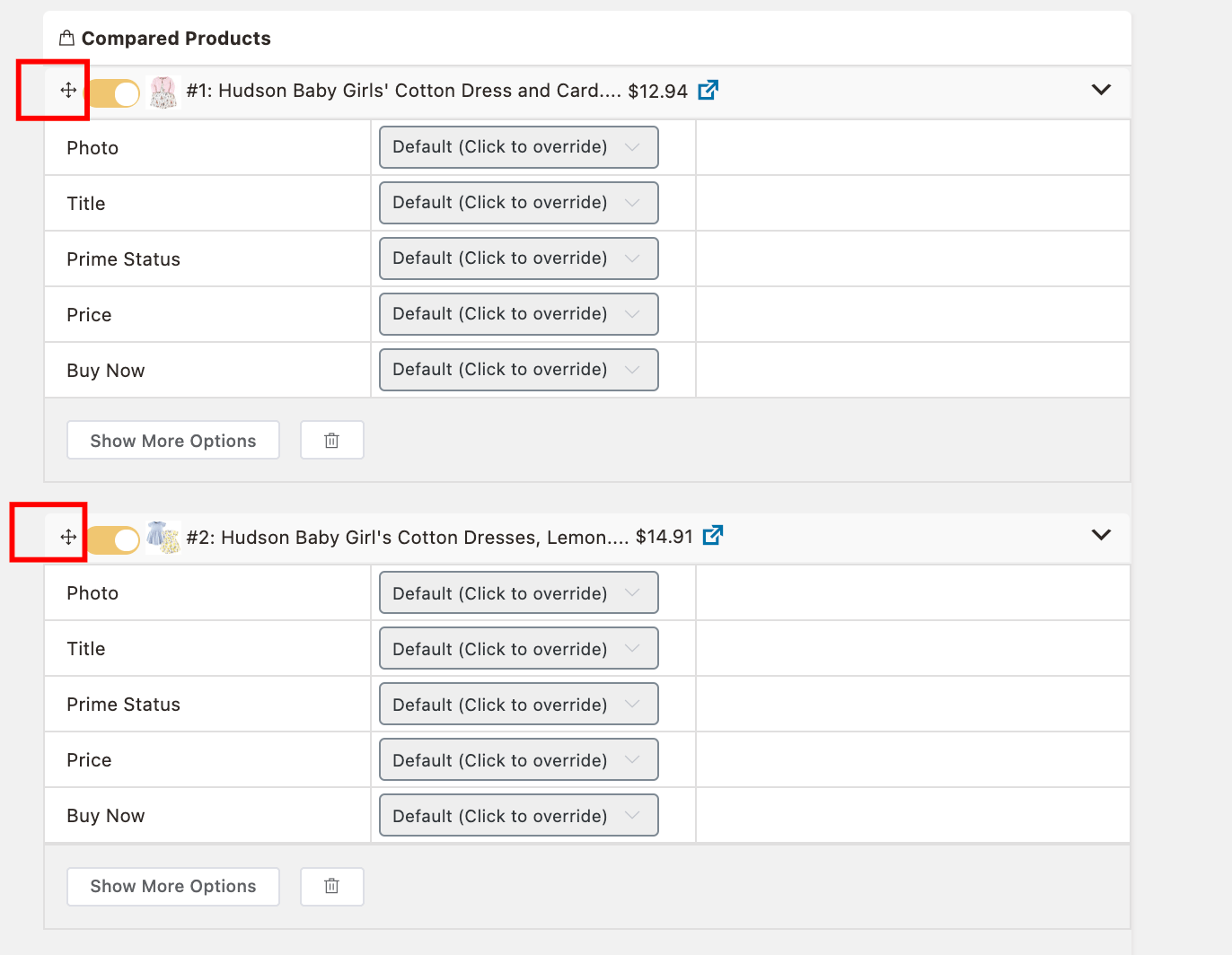The height and width of the screenshot is (955, 1232).
Task: Click the Buy Now label in product #1
Action: (105, 371)
